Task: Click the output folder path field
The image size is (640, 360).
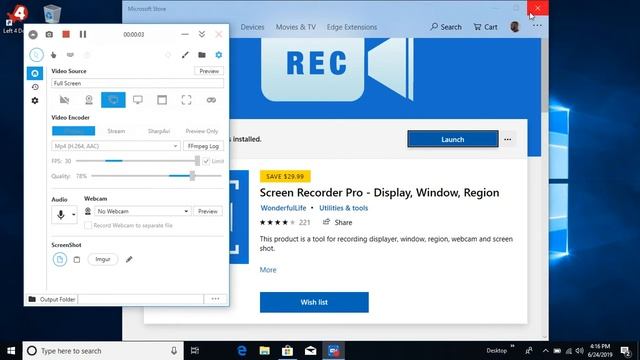Action: [141, 299]
